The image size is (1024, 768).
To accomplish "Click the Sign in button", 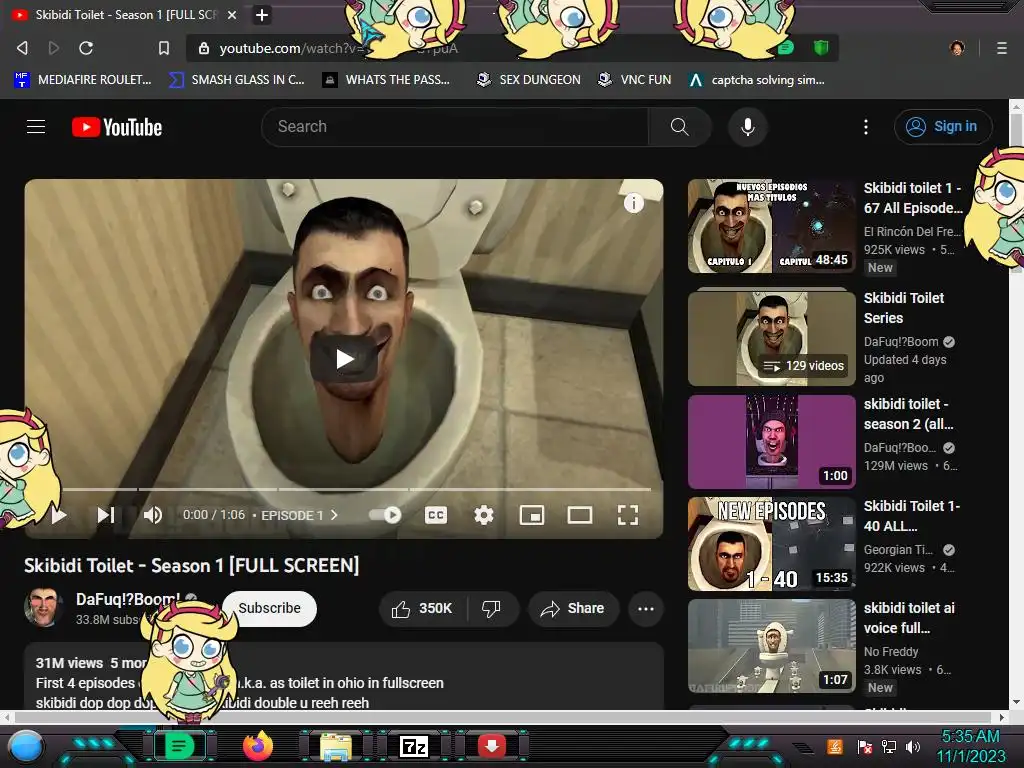I will tap(943, 127).
